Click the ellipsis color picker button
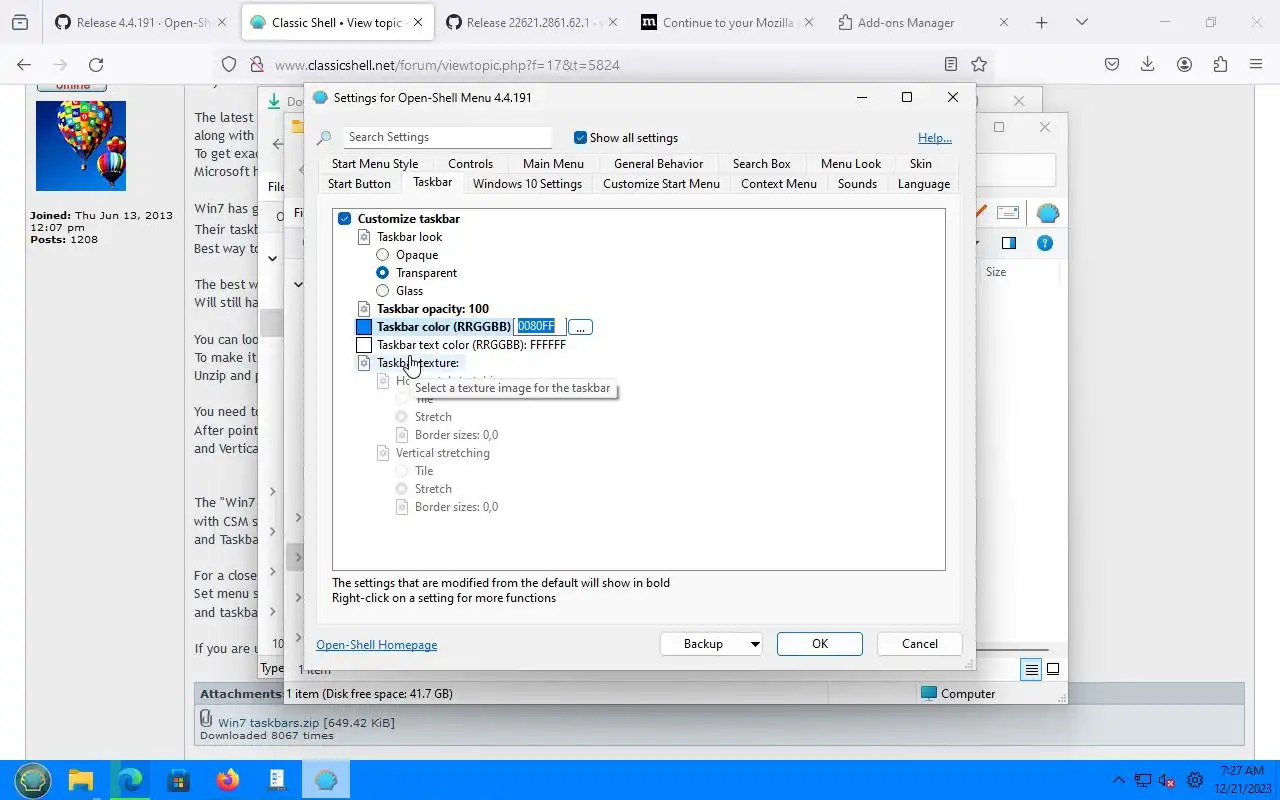1280x800 pixels. [580, 327]
